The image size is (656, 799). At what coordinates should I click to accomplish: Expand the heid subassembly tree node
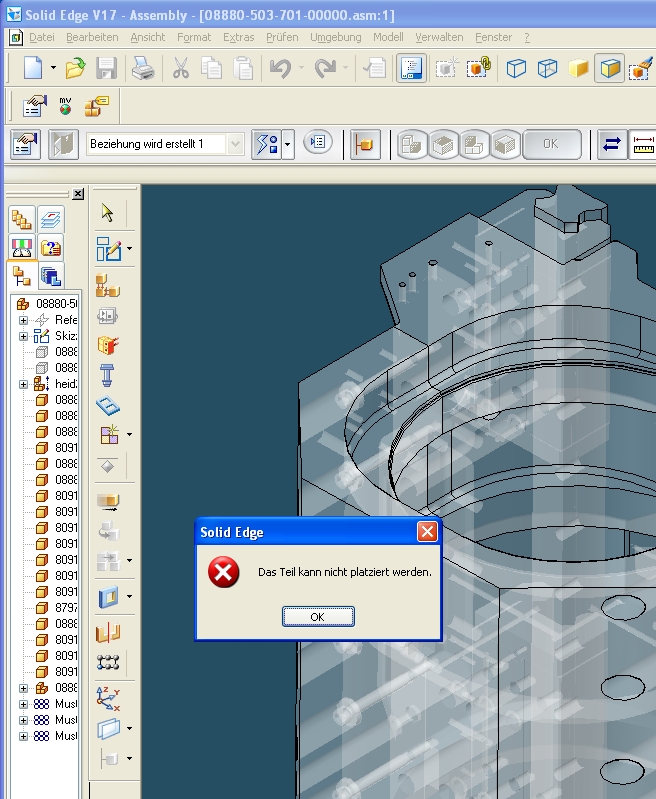pos(23,384)
